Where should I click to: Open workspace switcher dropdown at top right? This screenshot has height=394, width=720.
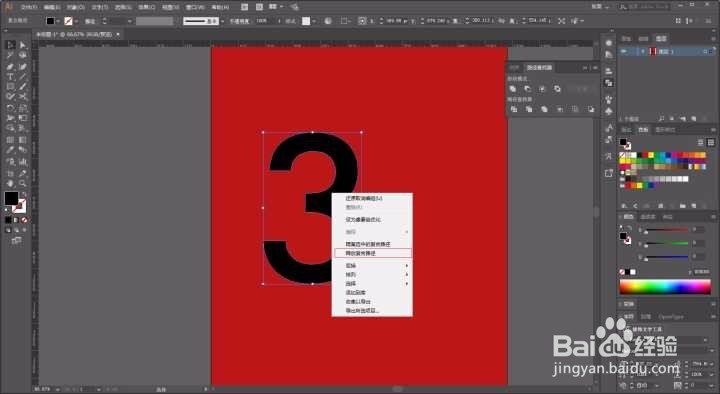tap(601, 6)
